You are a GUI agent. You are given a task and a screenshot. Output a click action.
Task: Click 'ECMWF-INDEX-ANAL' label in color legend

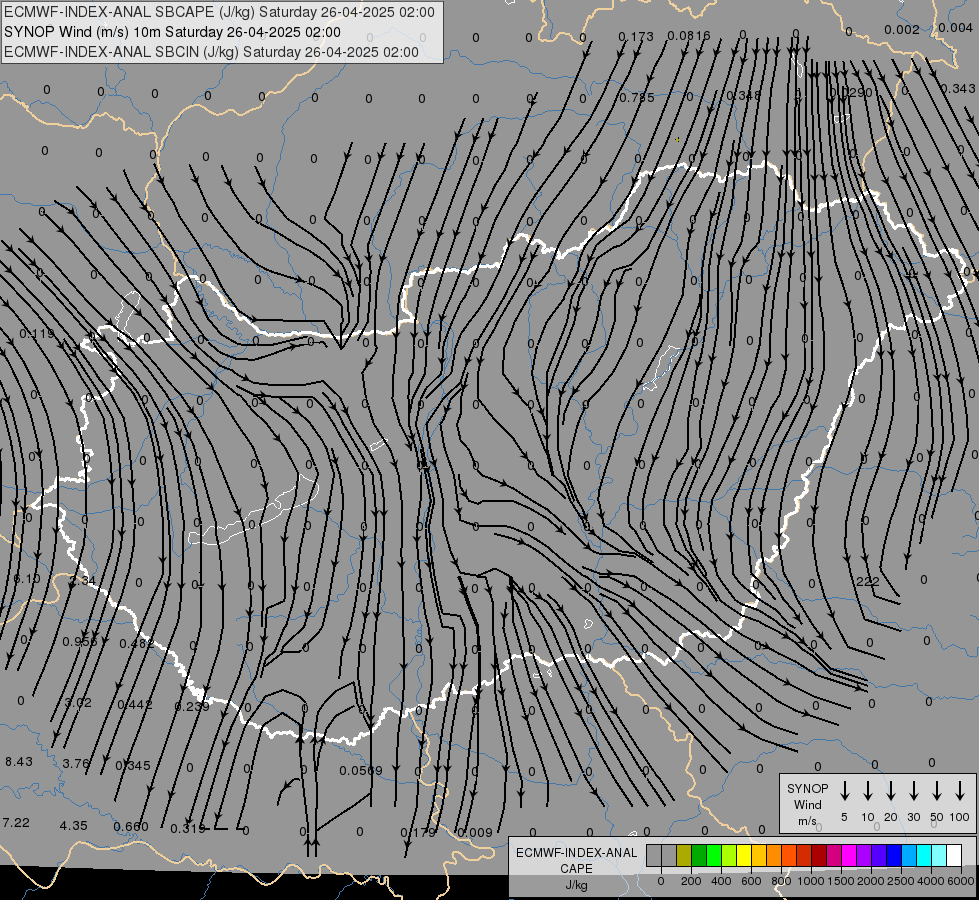click(x=576, y=853)
